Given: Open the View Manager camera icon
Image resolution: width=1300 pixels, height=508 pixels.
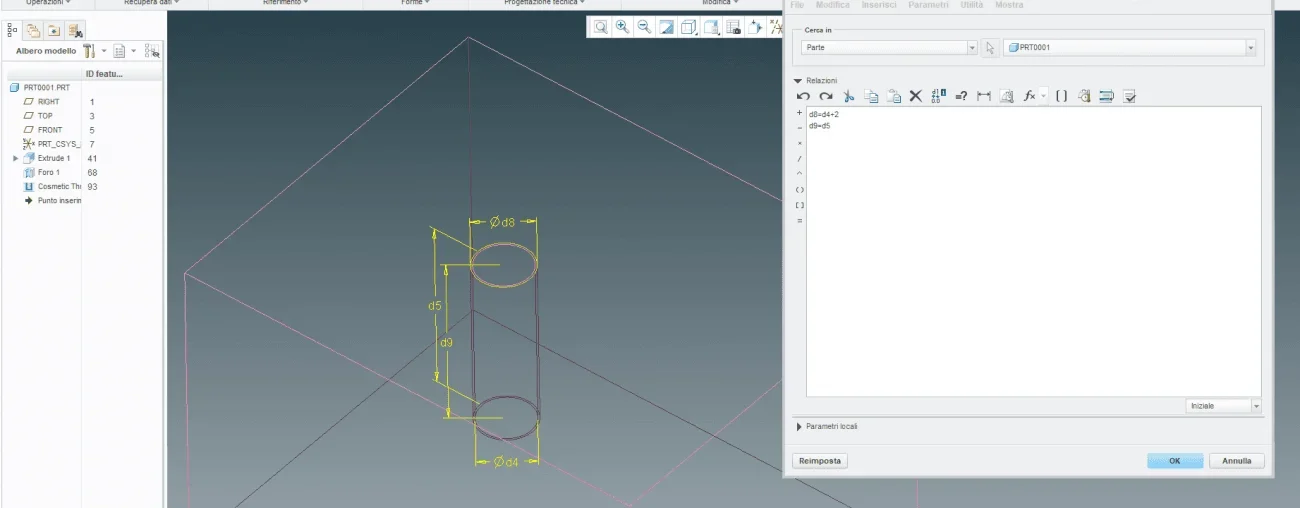Looking at the screenshot, I should click(x=733, y=27).
